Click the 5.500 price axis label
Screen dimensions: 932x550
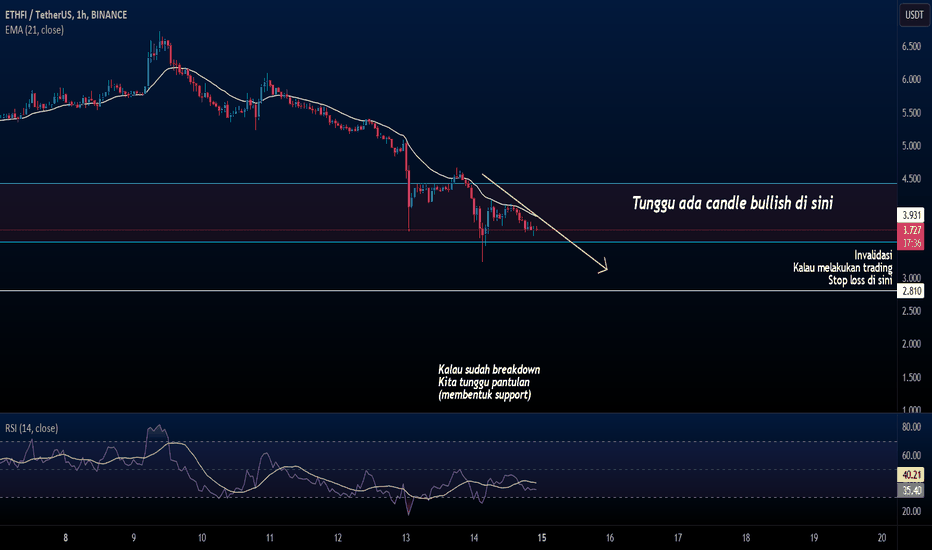click(x=911, y=112)
